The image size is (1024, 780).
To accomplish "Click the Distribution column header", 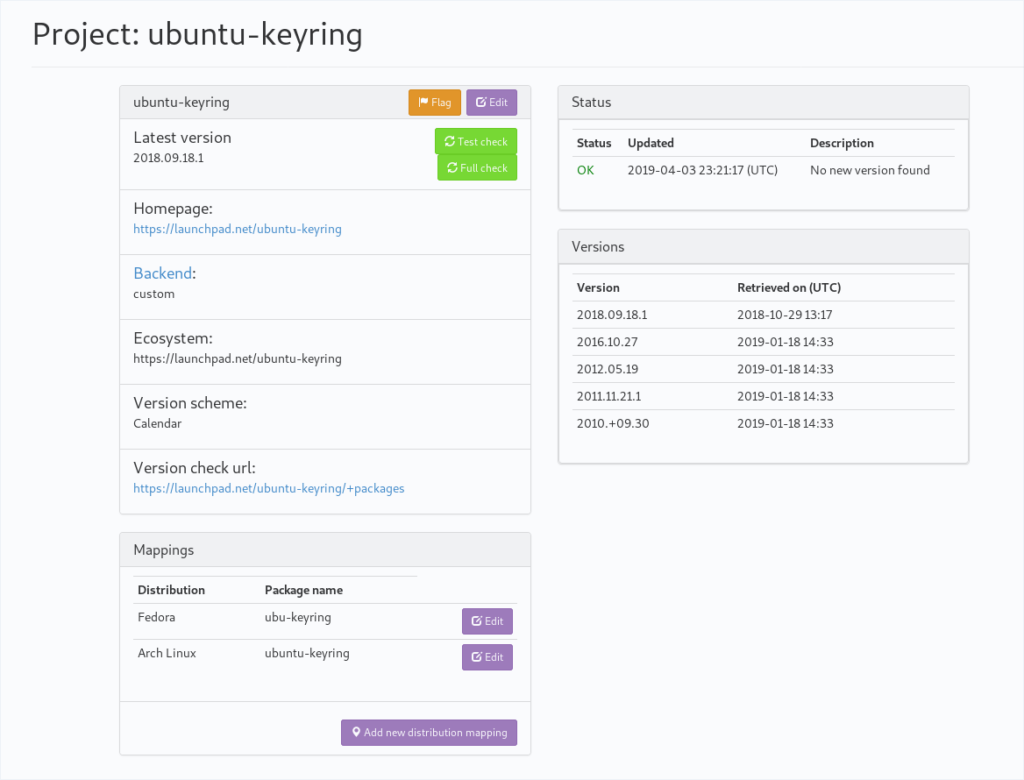I will pos(171,590).
